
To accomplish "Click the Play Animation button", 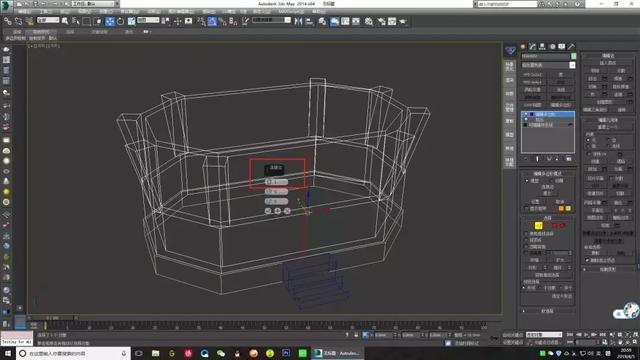I will [586, 335].
